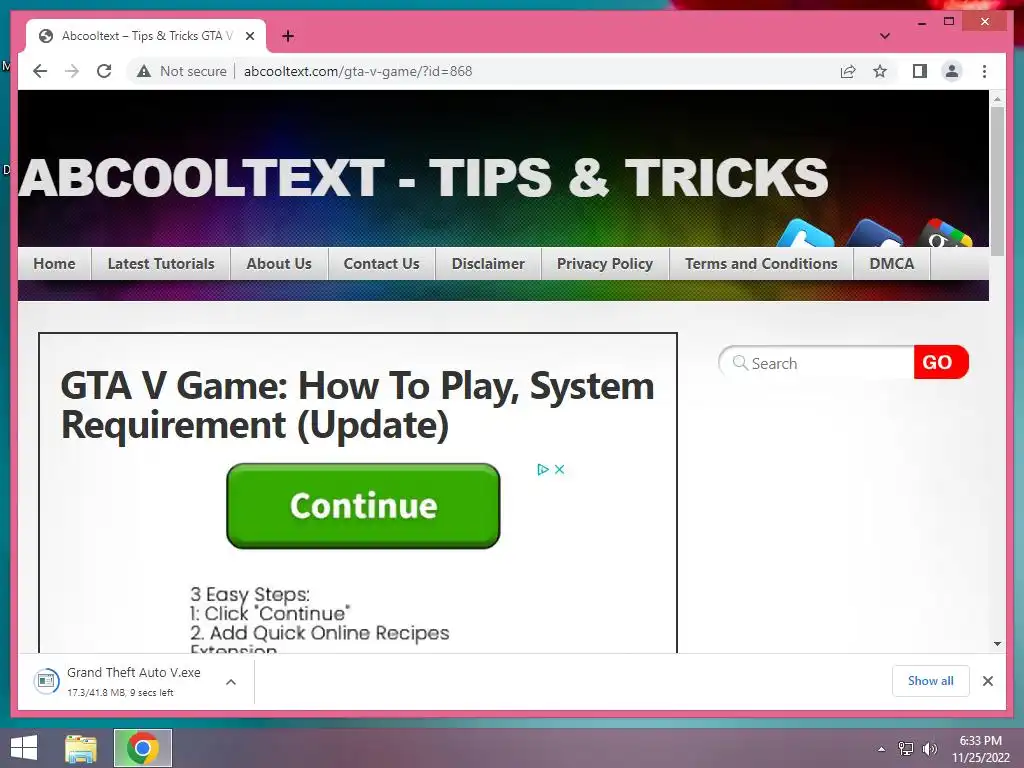Reload the current page
This screenshot has height=768, width=1024.
coord(104,71)
